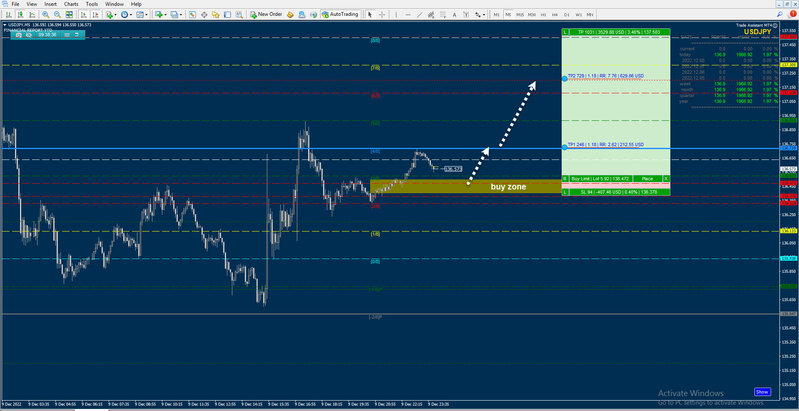Screen dimensions: 799x411
Task: Select the text label tool
Action: (466, 15)
